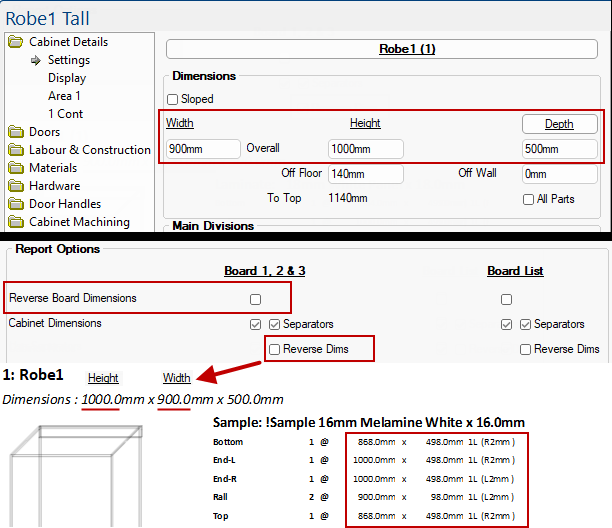Click the Door Handles folder icon
This screenshot has height=528, width=612.
click(x=16, y=204)
